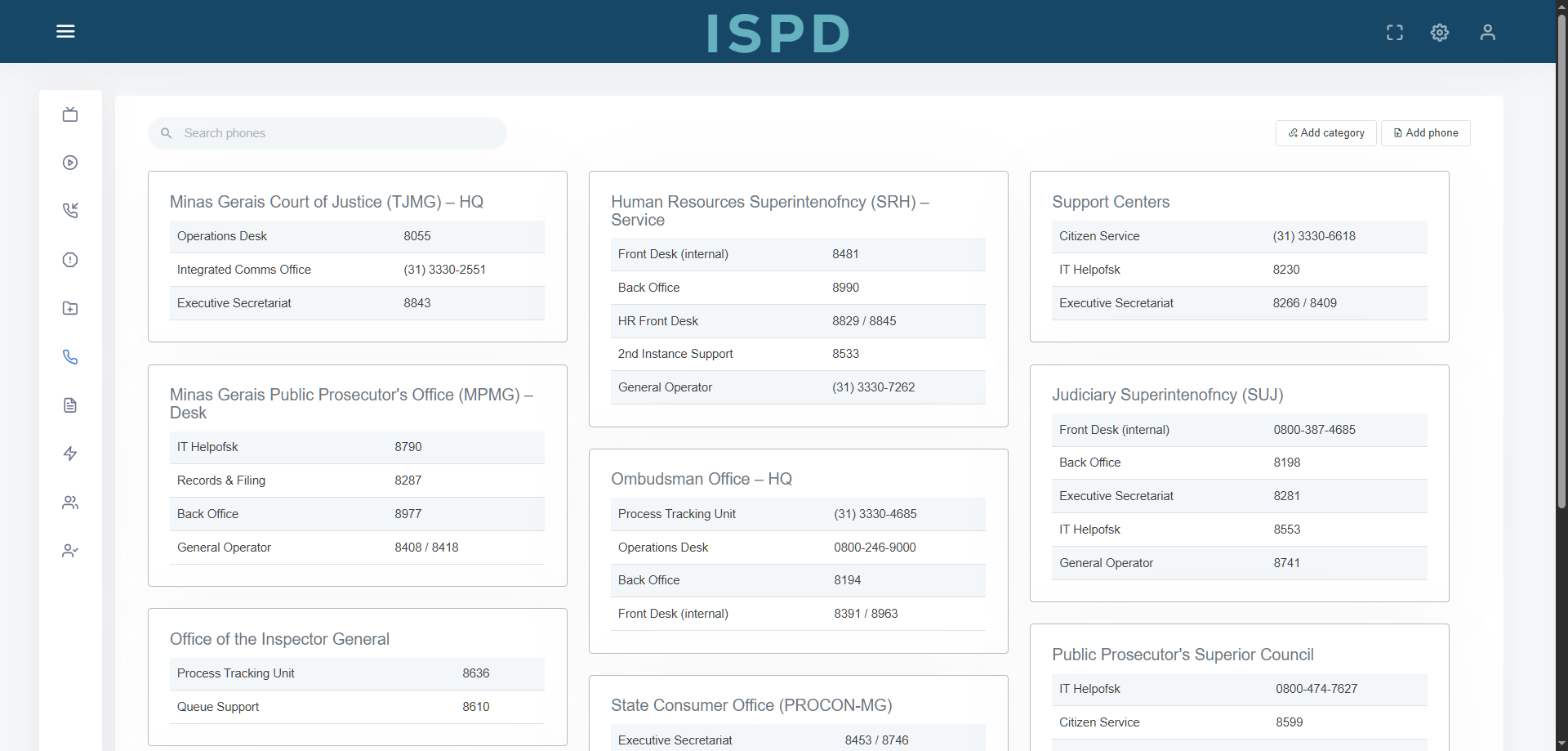The height and width of the screenshot is (751, 1568).
Task: Click number 8408 / 8418
Action: click(426, 548)
